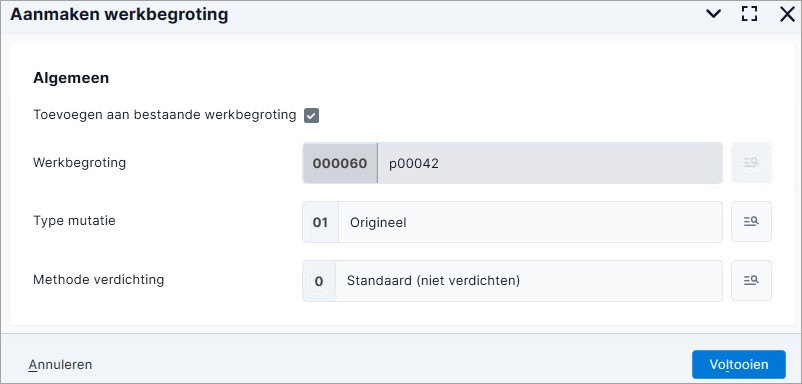Focus the Type mutatie code field 01
This screenshot has width=802, height=384.
[320, 222]
